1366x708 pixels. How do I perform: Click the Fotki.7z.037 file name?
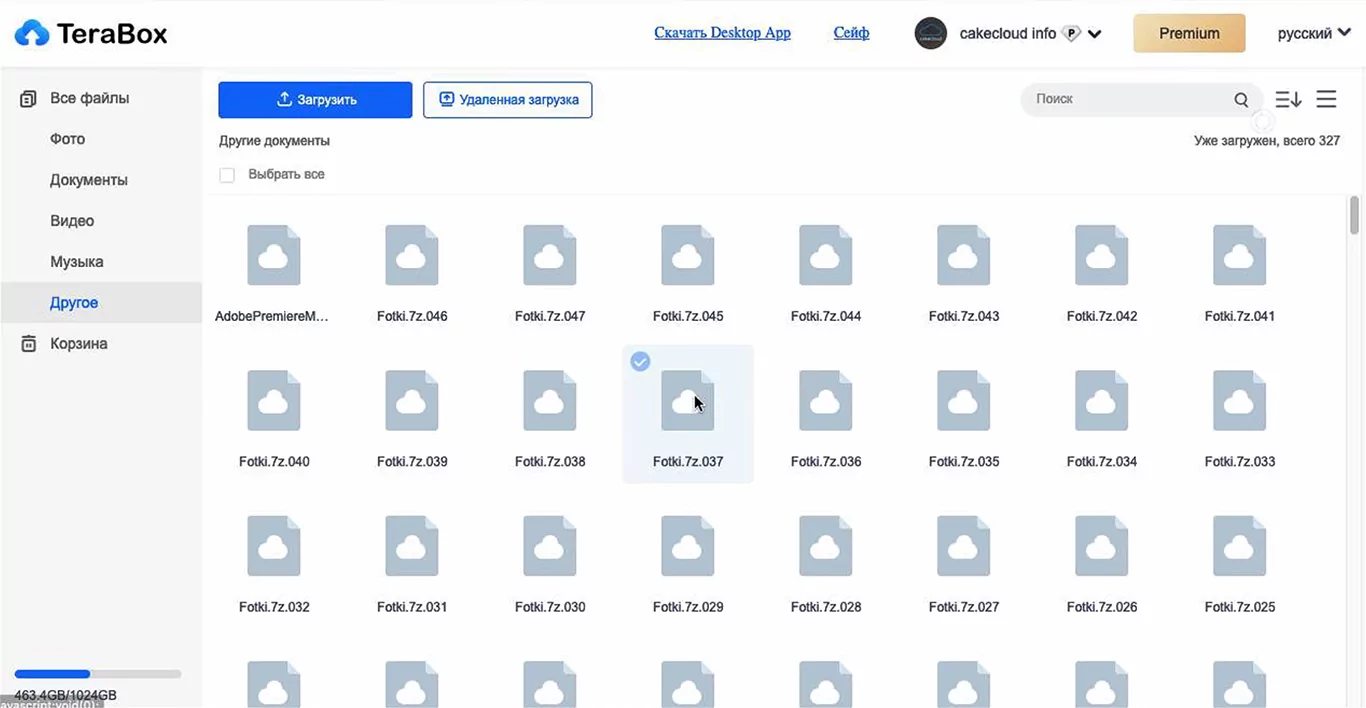(688, 462)
